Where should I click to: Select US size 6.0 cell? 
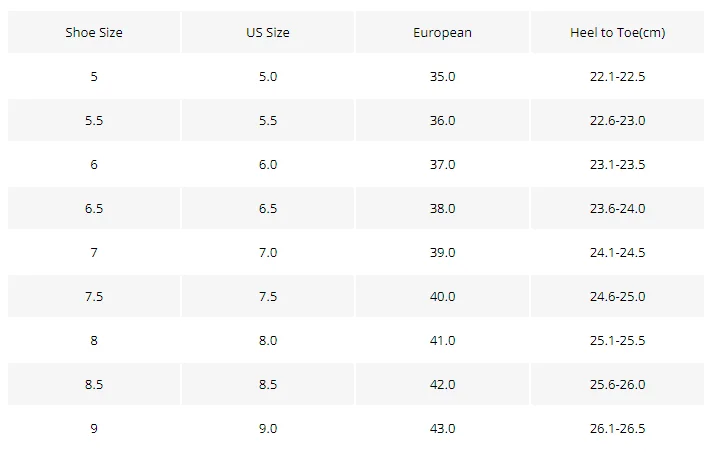click(x=268, y=165)
